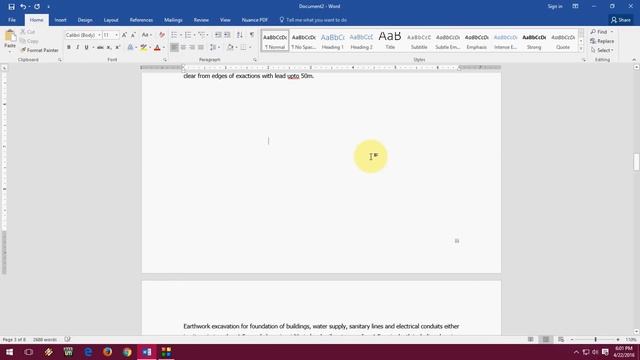Click Sign in link
640x360 pixels.
coord(555,7)
